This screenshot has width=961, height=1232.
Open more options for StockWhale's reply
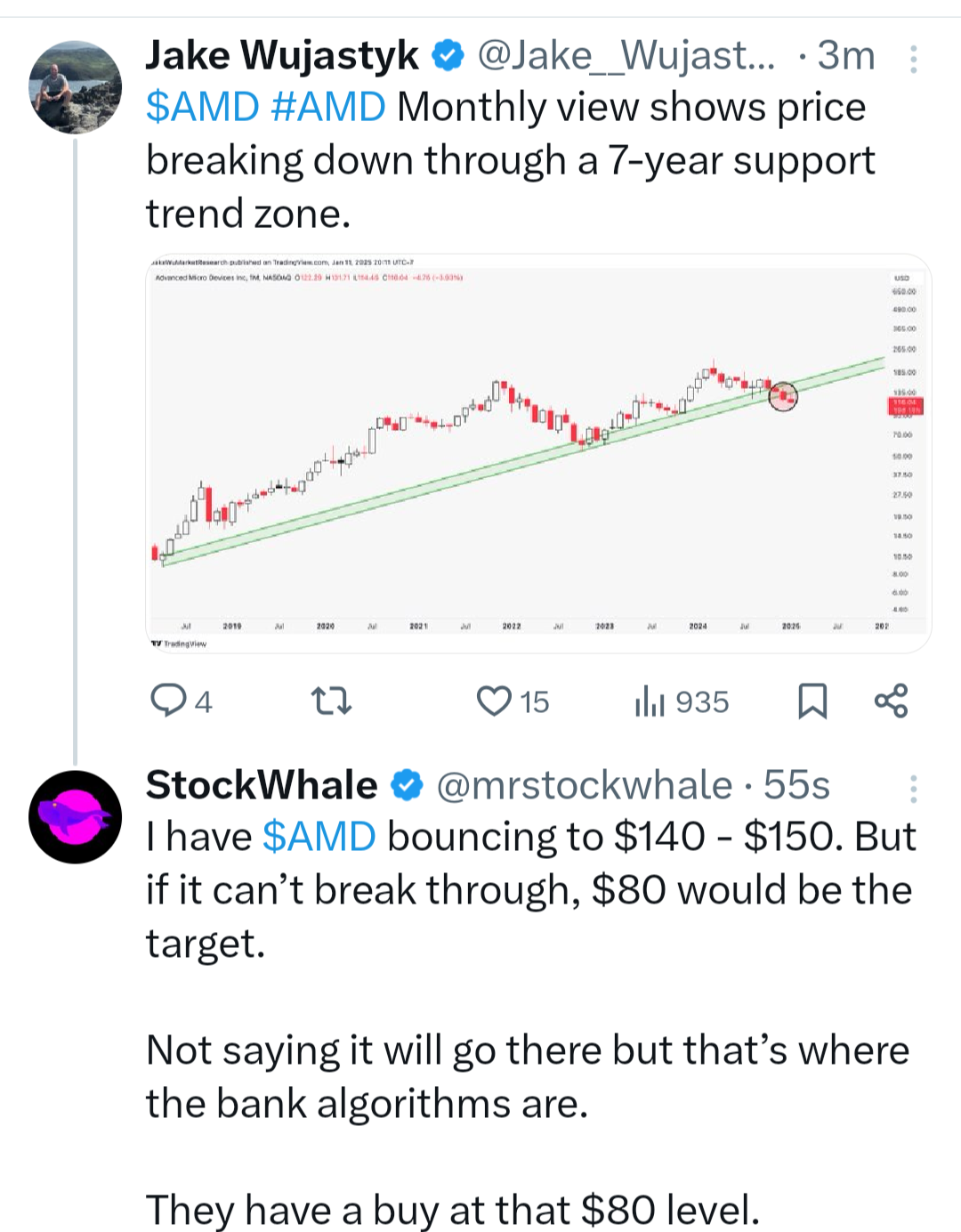(x=913, y=789)
